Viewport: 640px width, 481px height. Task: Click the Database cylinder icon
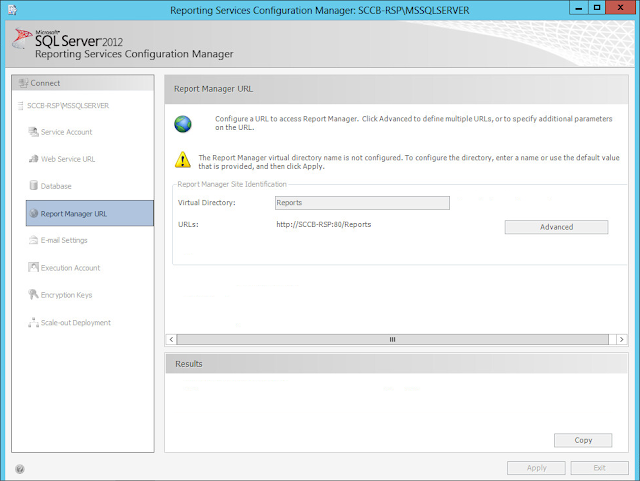(33, 185)
